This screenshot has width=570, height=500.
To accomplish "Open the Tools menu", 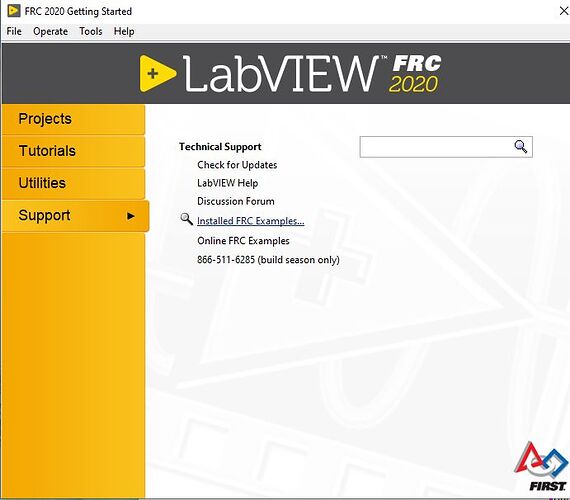I will click(x=91, y=31).
